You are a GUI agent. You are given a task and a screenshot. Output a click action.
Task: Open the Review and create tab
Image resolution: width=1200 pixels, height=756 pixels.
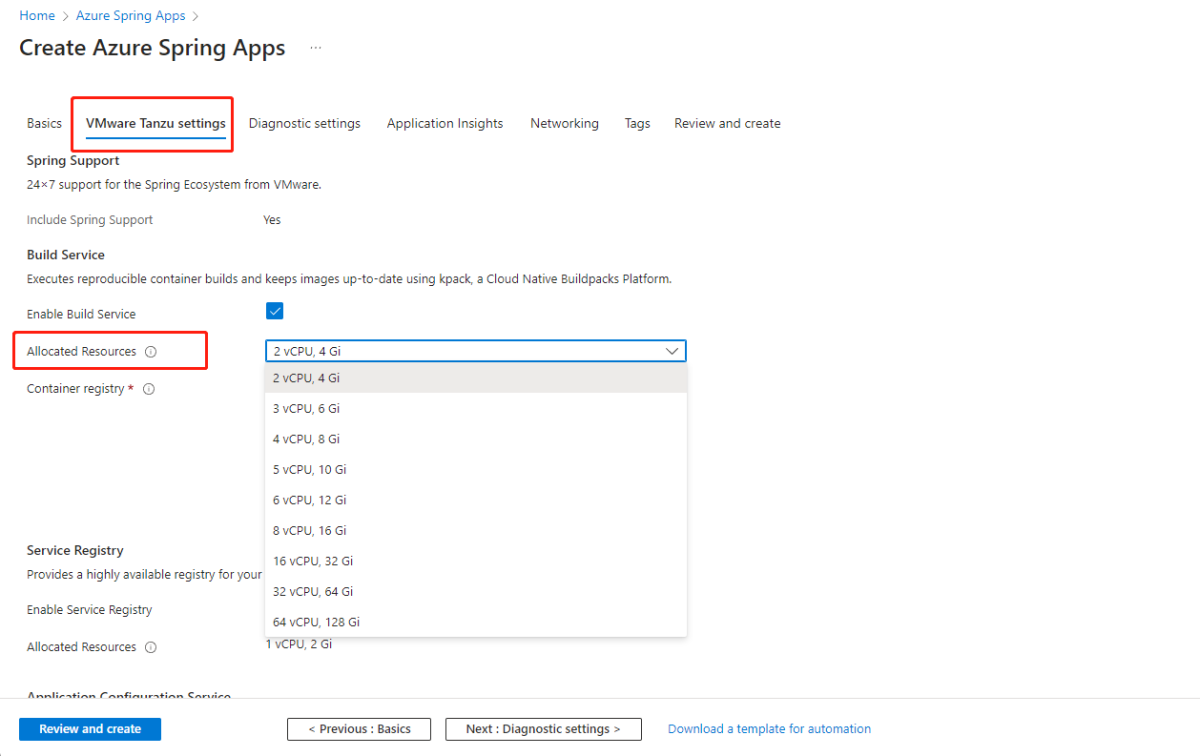click(728, 124)
